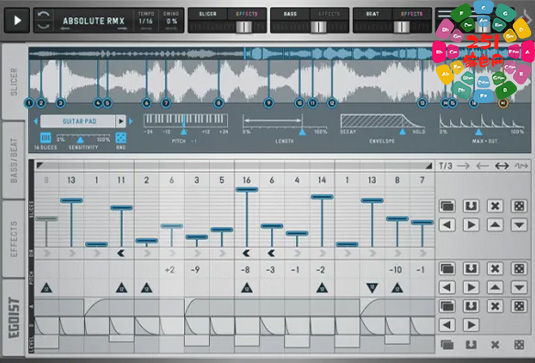Shift slice lane steps left
The width and height of the screenshot is (535, 363).
tap(447, 225)
